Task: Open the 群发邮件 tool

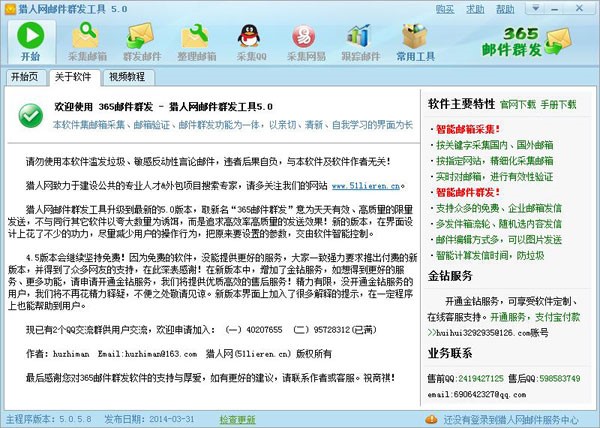Action: [142, 41]
